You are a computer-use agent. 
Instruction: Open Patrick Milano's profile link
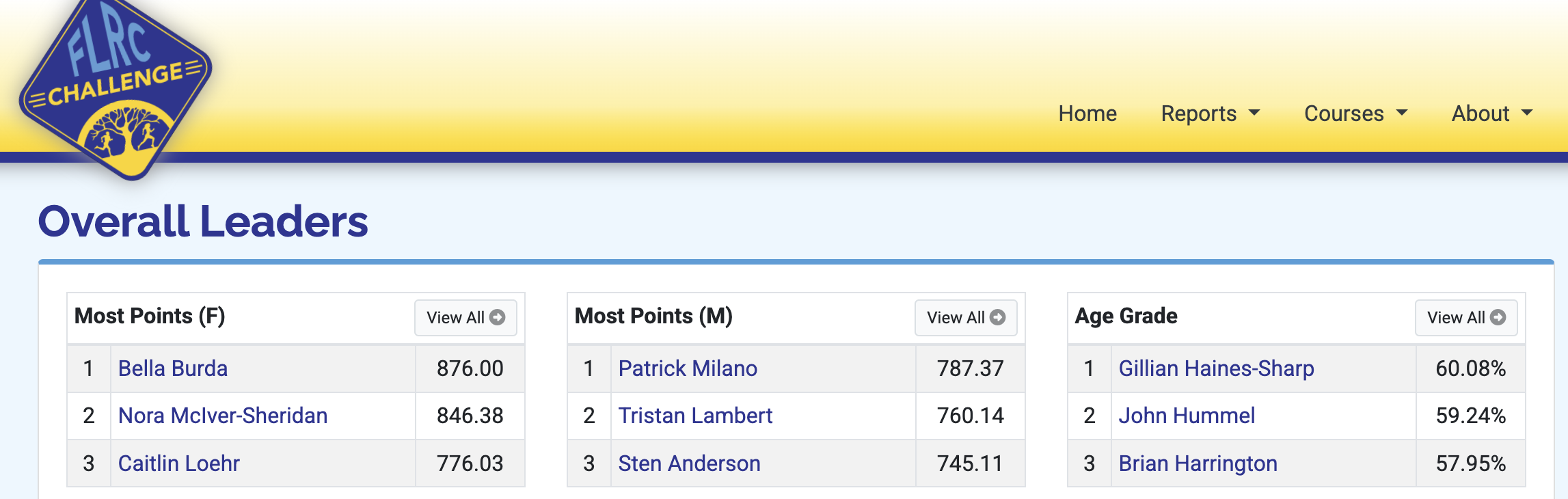pyautogui.click(x=688, y=368)
